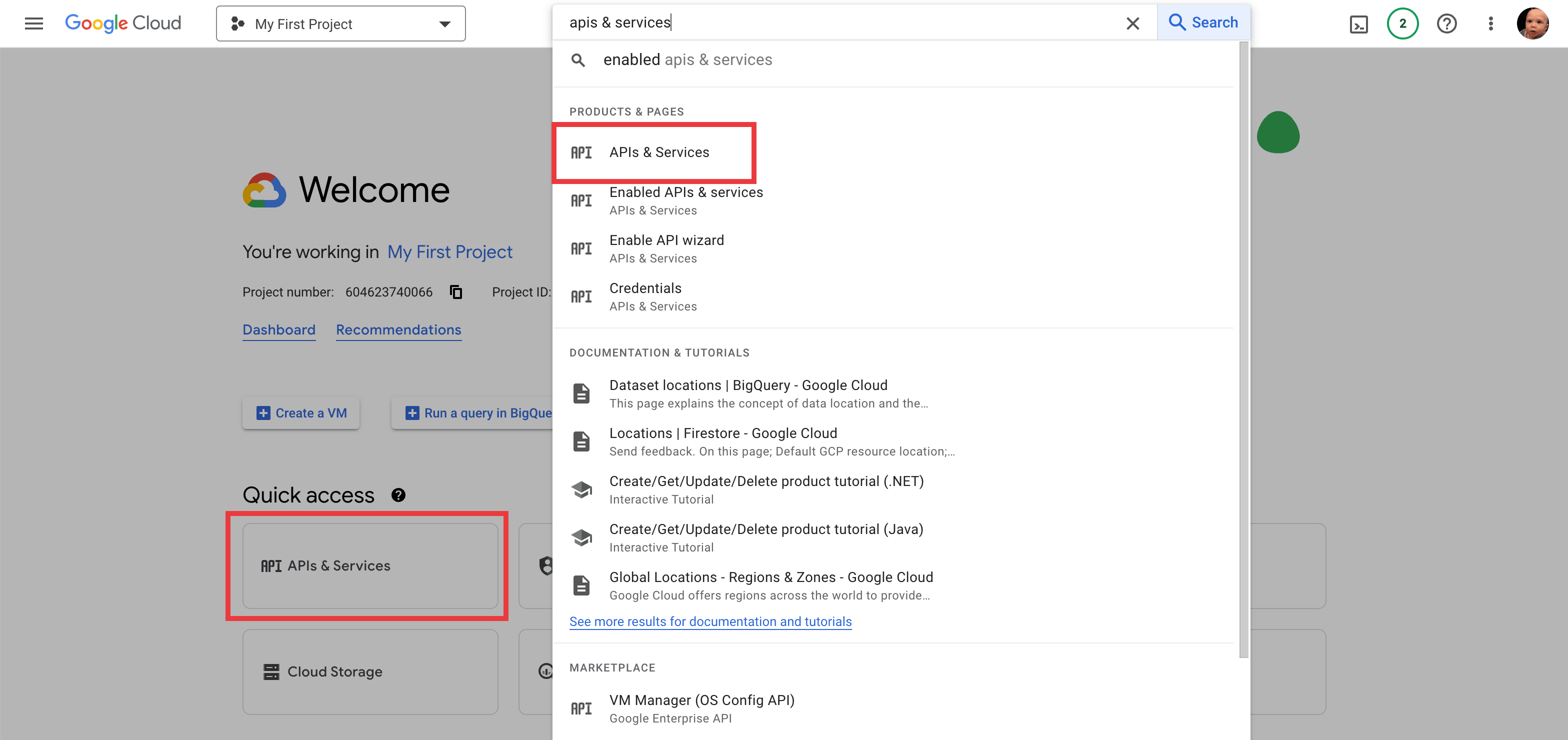Viewport: 1568px width, 740px height.
Task: Click the Quick access help icon
Action: click(x=398, y=495)
